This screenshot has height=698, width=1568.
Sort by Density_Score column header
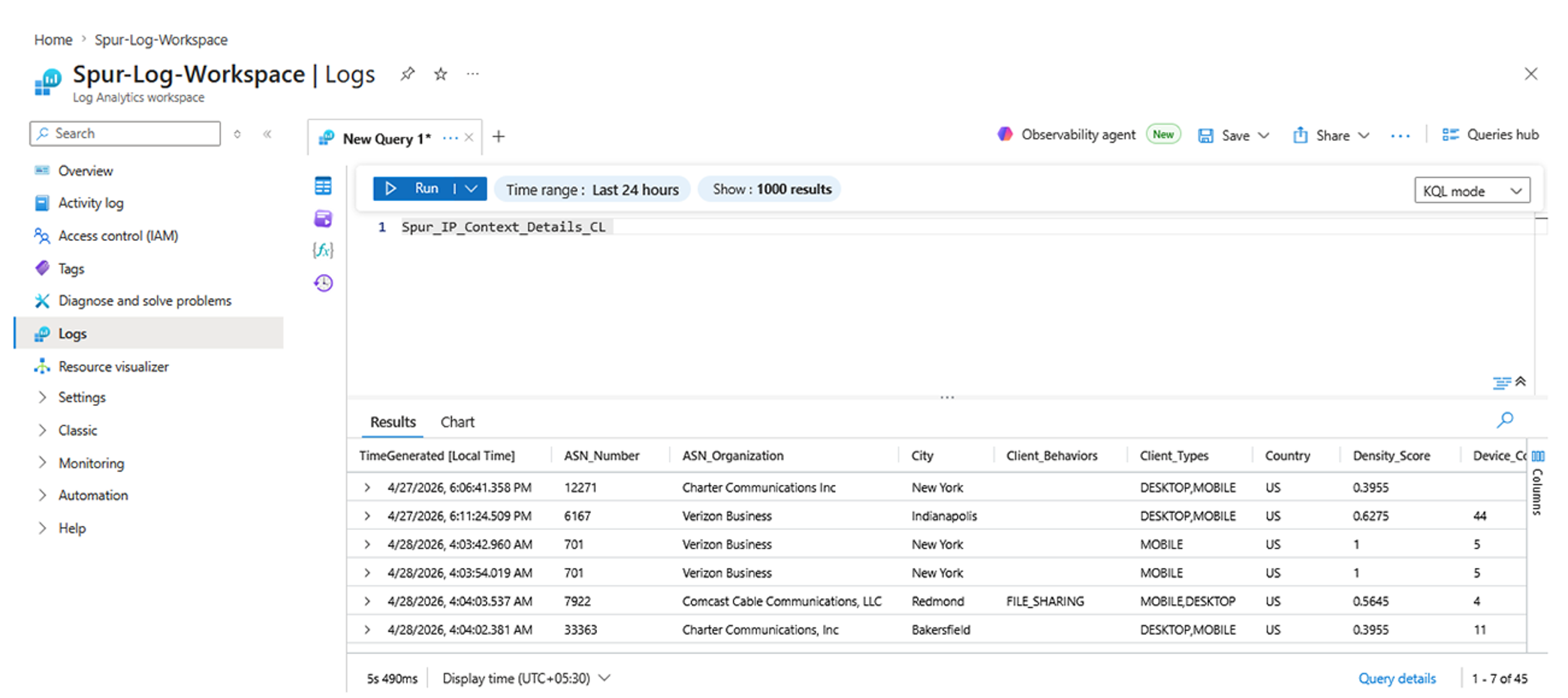pos(1392,456)
